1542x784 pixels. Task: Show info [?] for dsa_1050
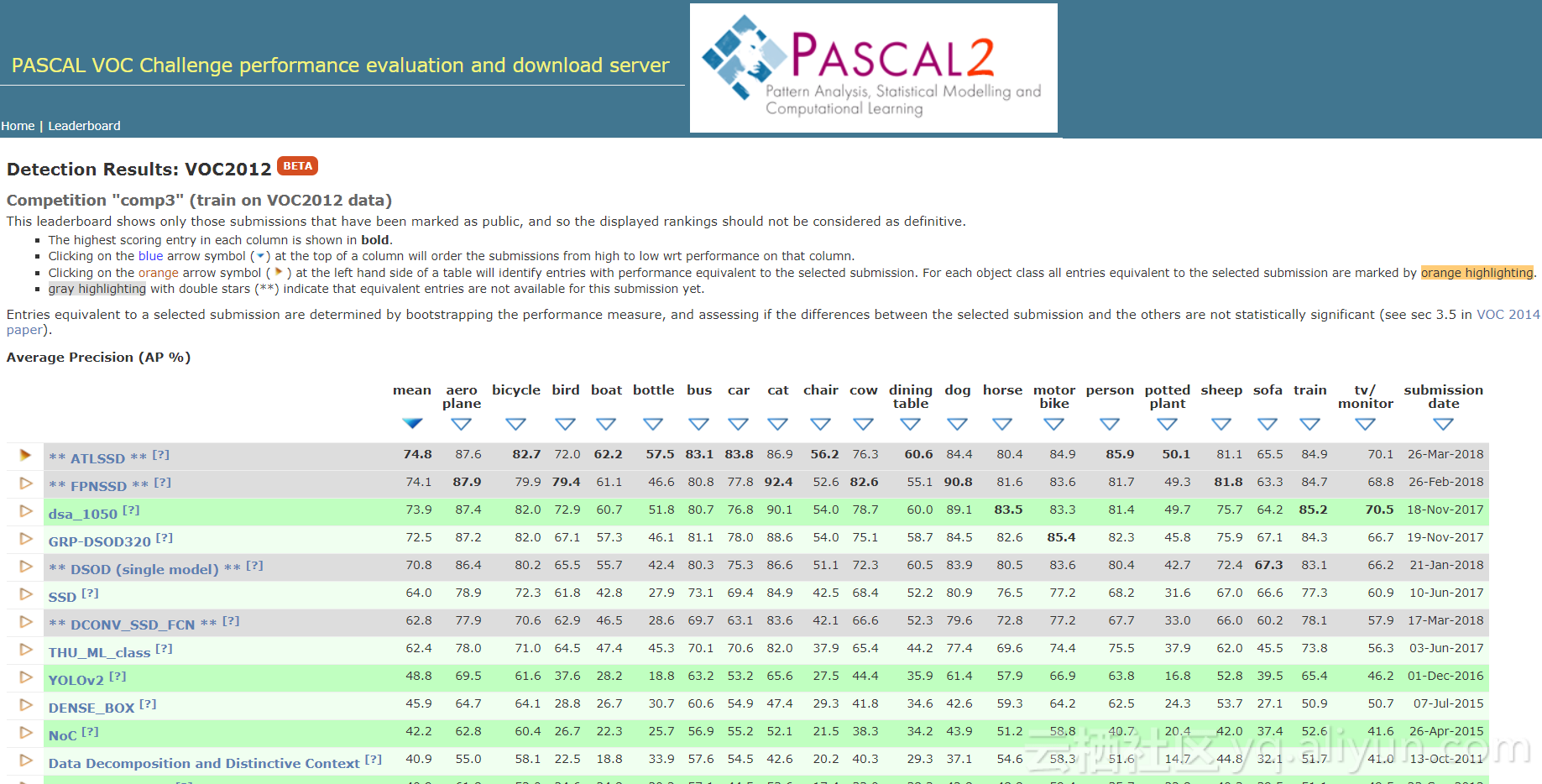[131, 510]
